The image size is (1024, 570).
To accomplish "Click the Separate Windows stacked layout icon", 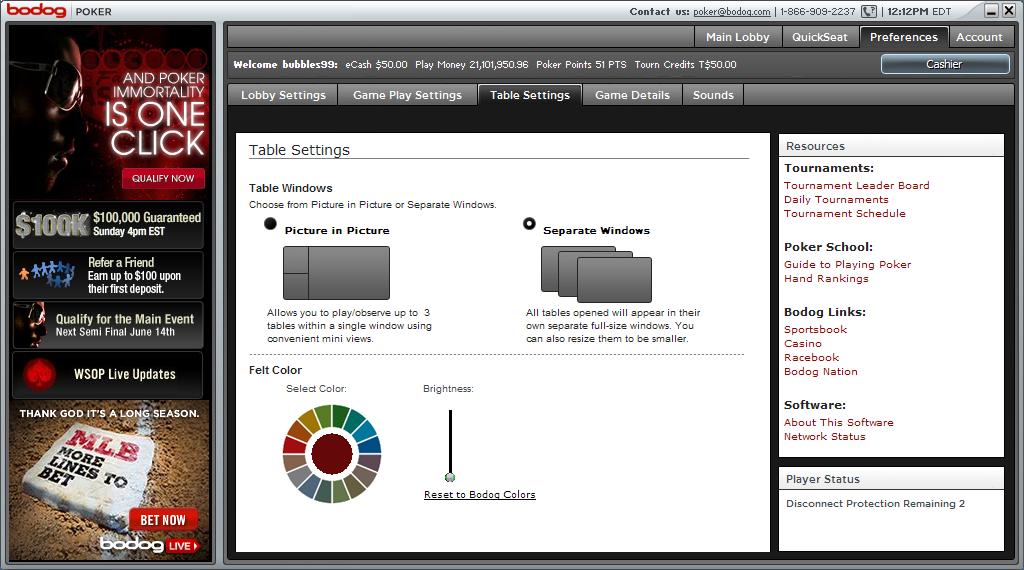I will pyautogui.click(x=596, y=274).
